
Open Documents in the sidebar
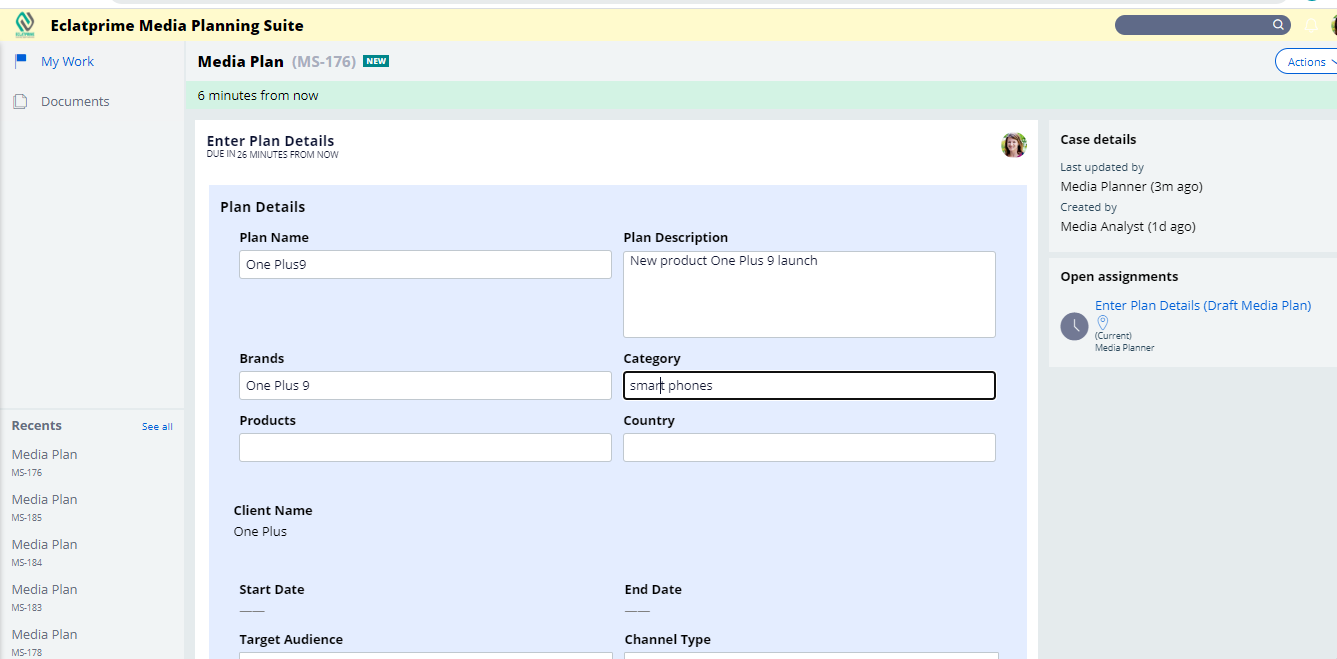pos(75,101)
